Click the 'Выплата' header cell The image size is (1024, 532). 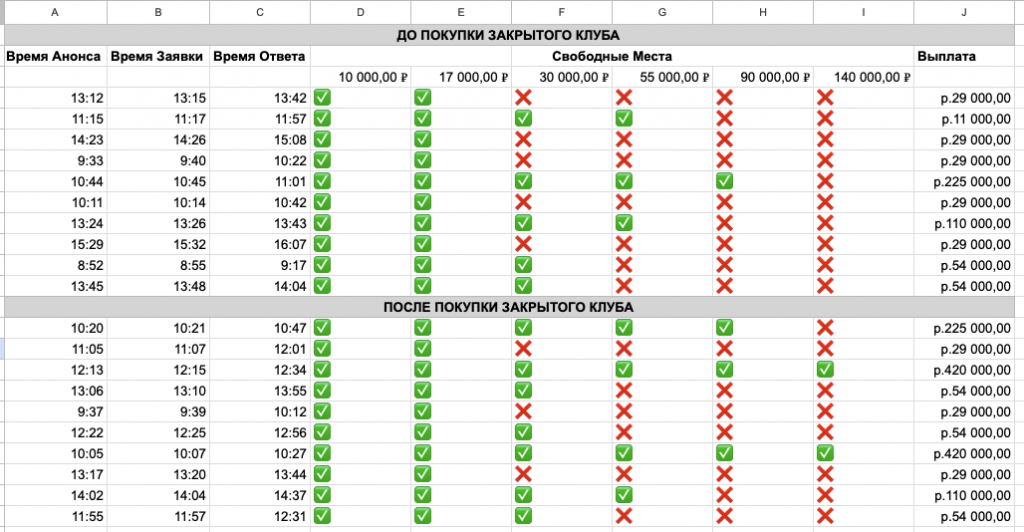(x=964, y=56)
